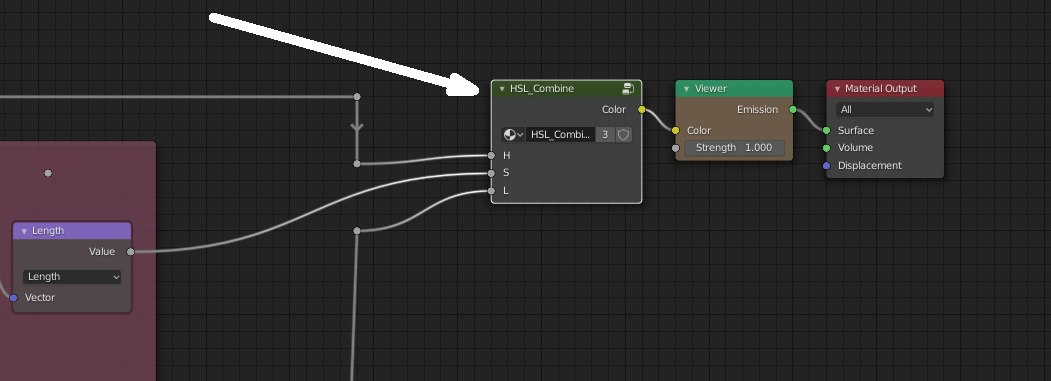Image resolution: width=1051 pixels, height=381 pixels.
Task: Click the Emission output socket on Viewer
Action: [793, 109]
